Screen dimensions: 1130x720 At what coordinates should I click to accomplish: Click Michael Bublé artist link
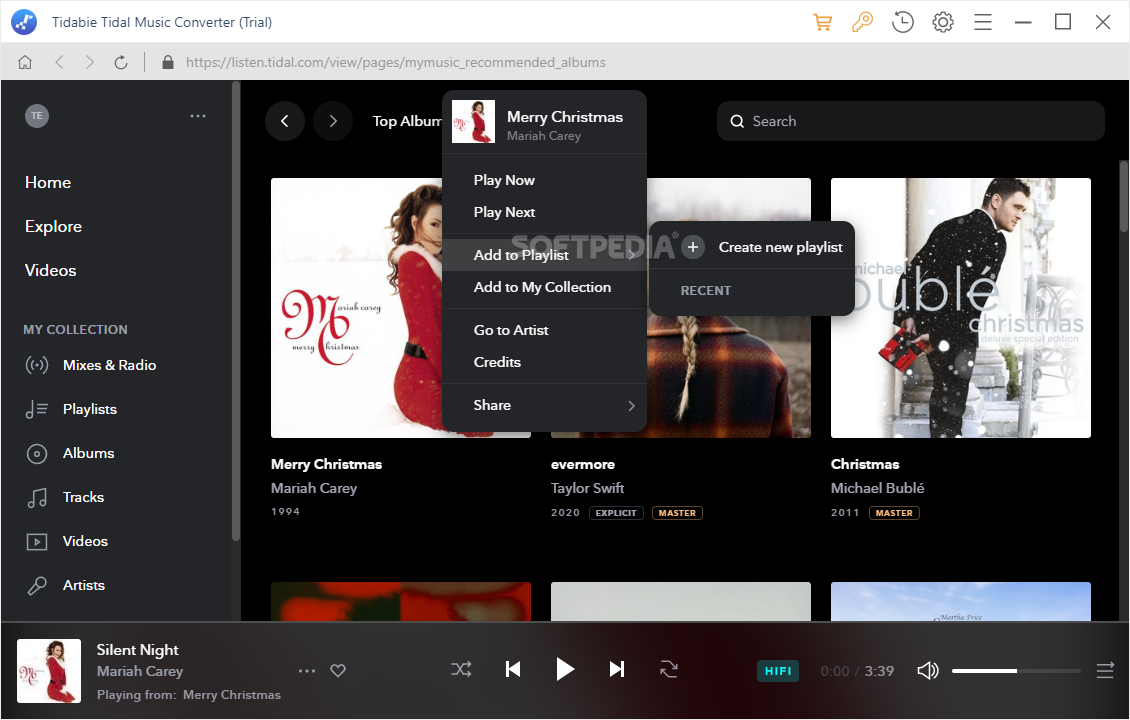877,488
